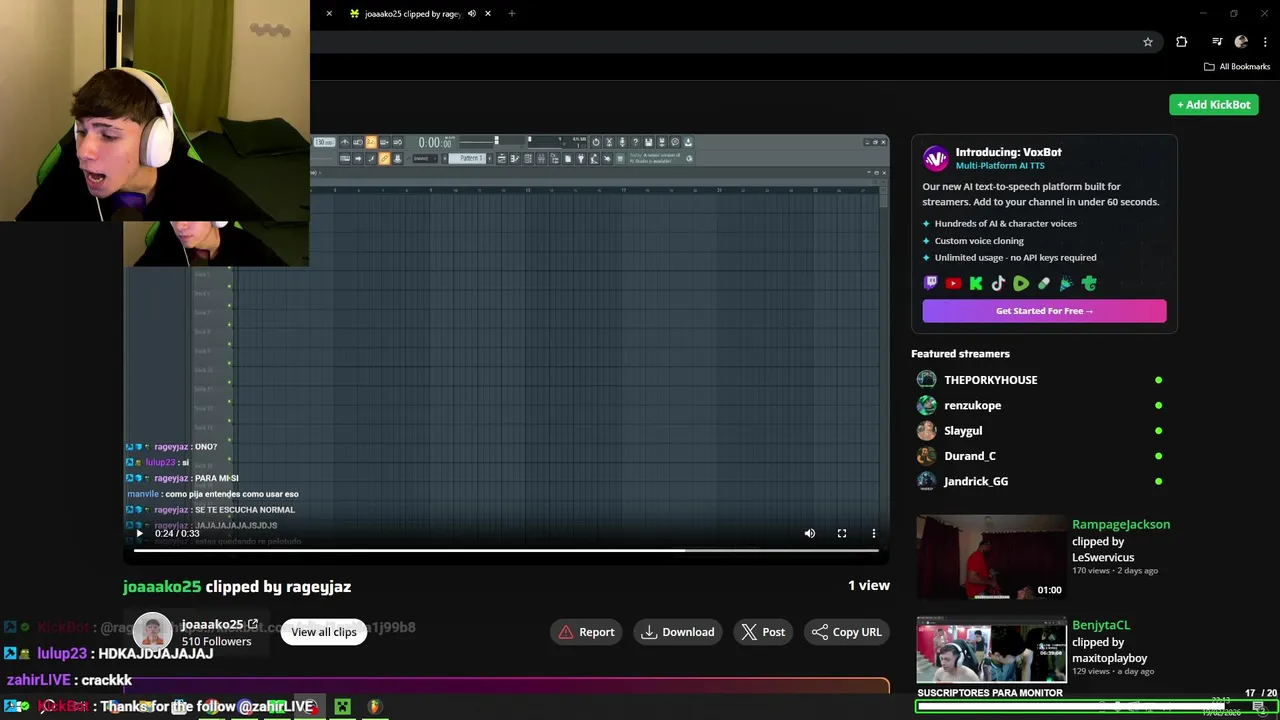The width and height of the screenshot is (1280, 720).
Task: Open a new browser tab
Action: coord(511,14)
